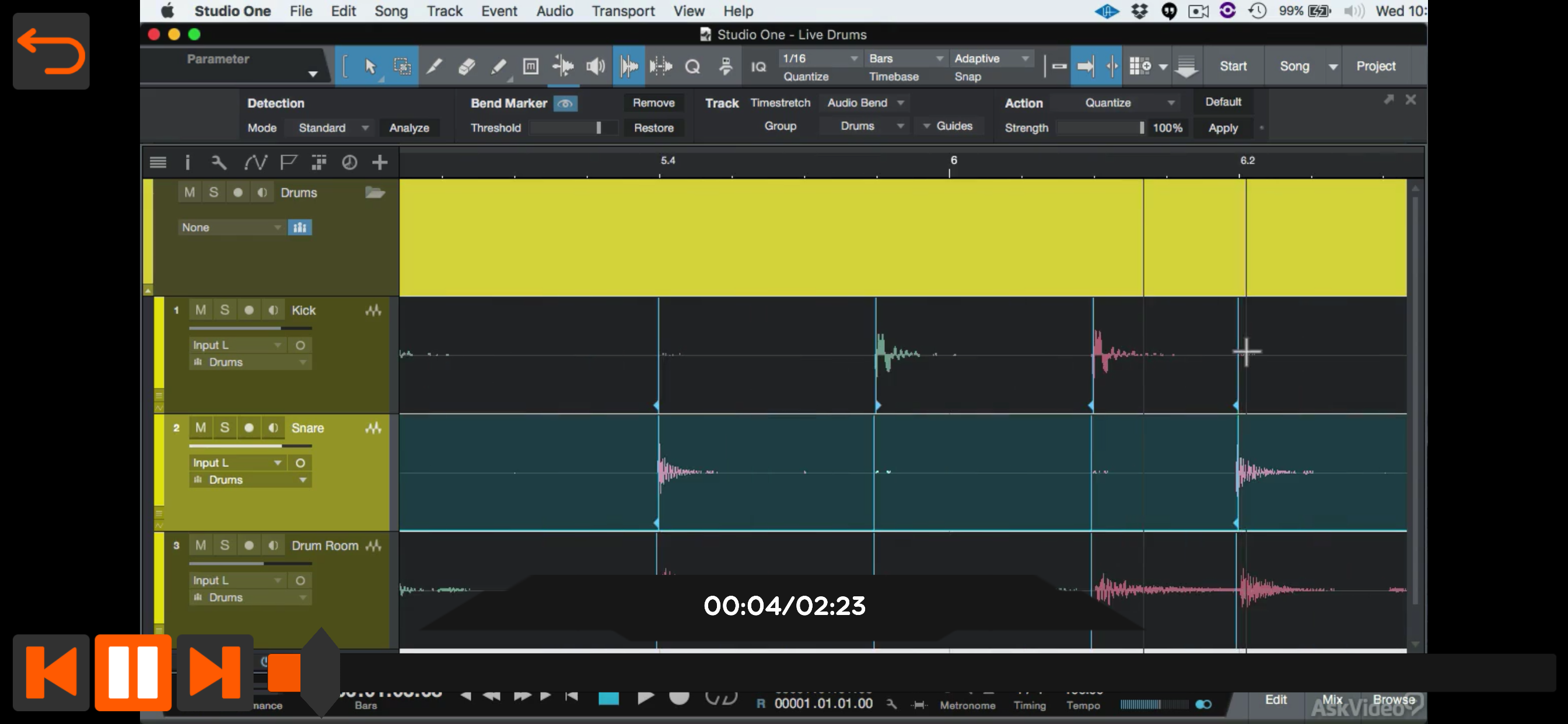Toggle the Snare input channel mode button
The width and height of the screenshot is (1568, 724).
(300, 463)
